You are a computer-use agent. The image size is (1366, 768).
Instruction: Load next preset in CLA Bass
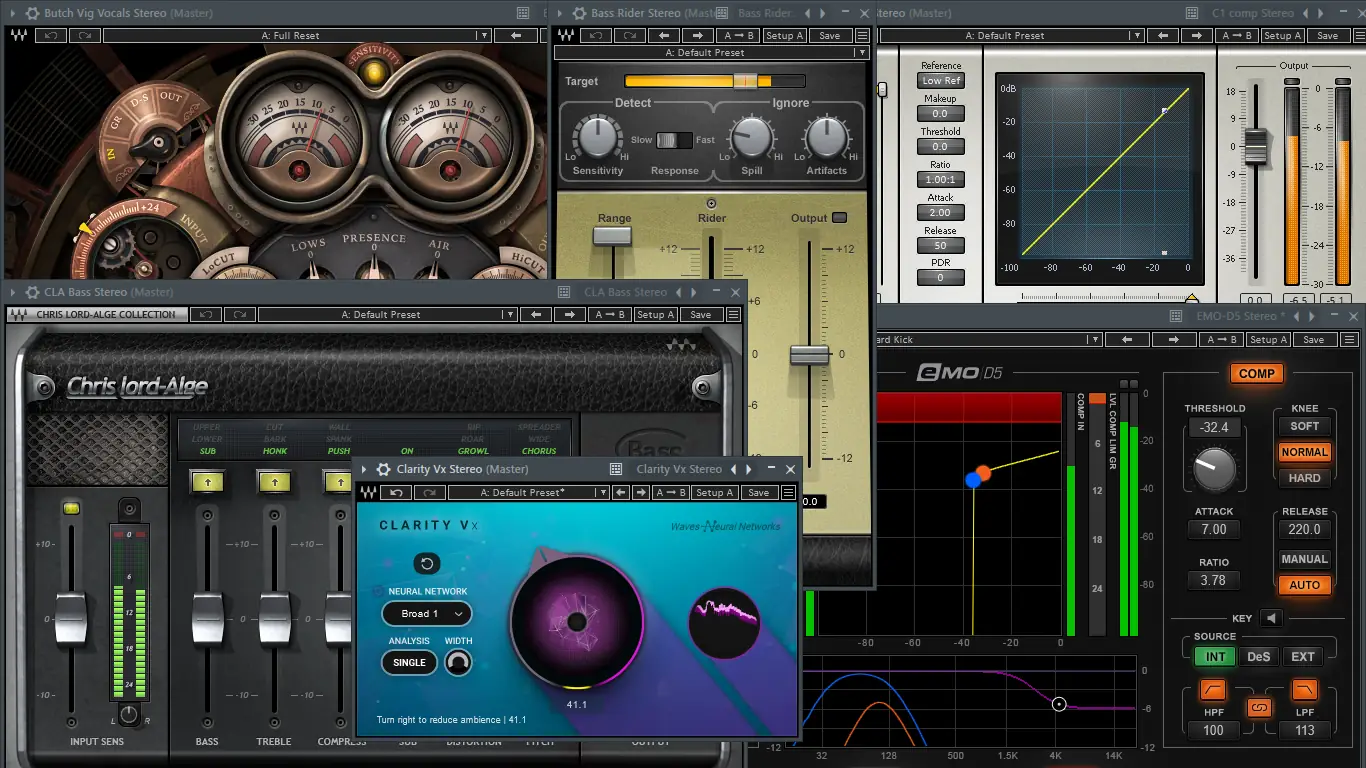pos(570,314)
